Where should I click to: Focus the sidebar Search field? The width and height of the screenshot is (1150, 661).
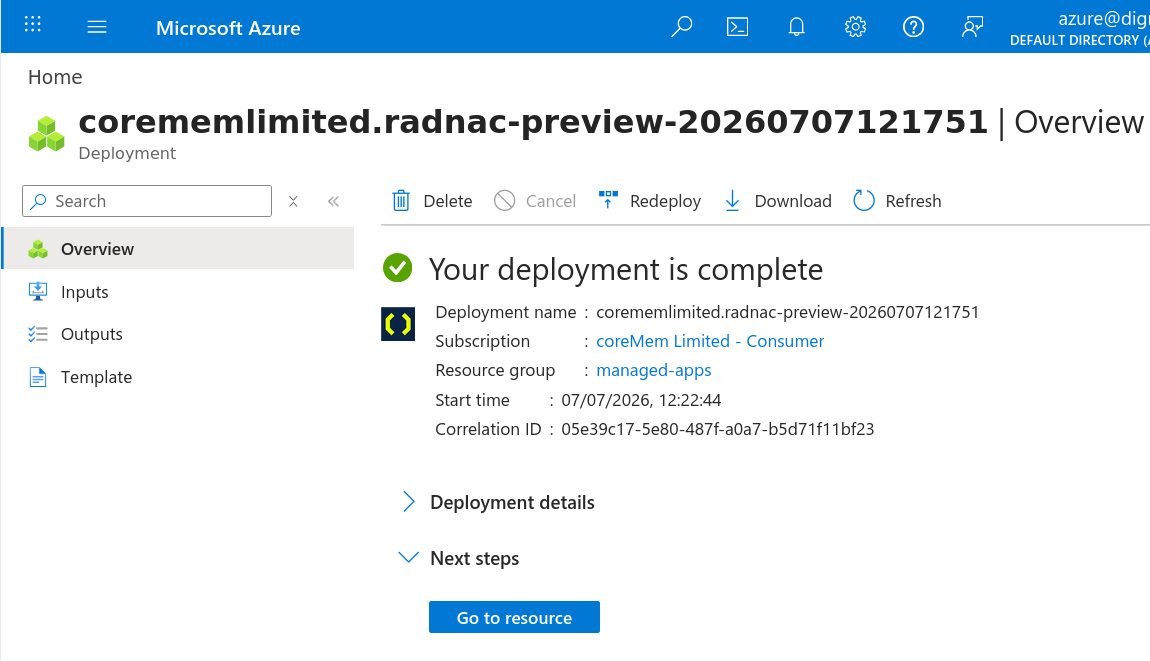147,201
